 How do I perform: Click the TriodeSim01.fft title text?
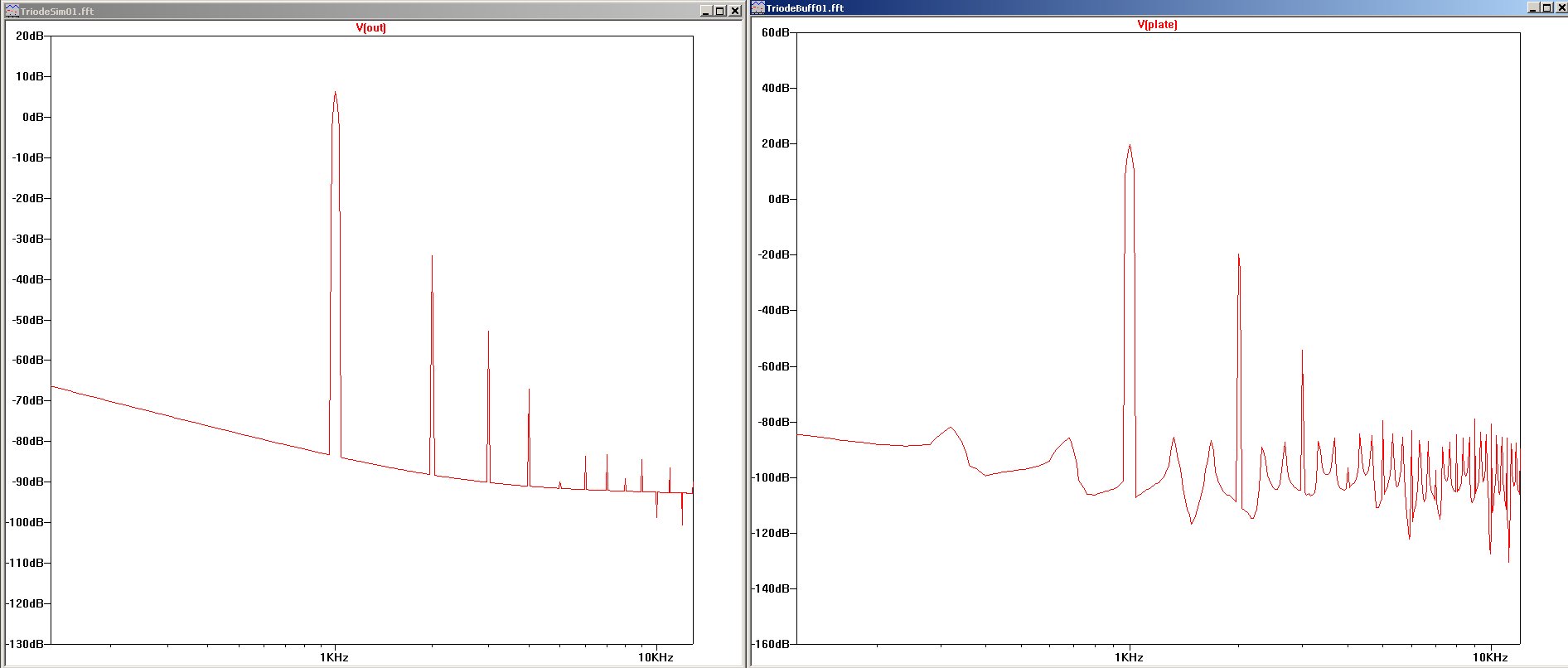(57, 12)
